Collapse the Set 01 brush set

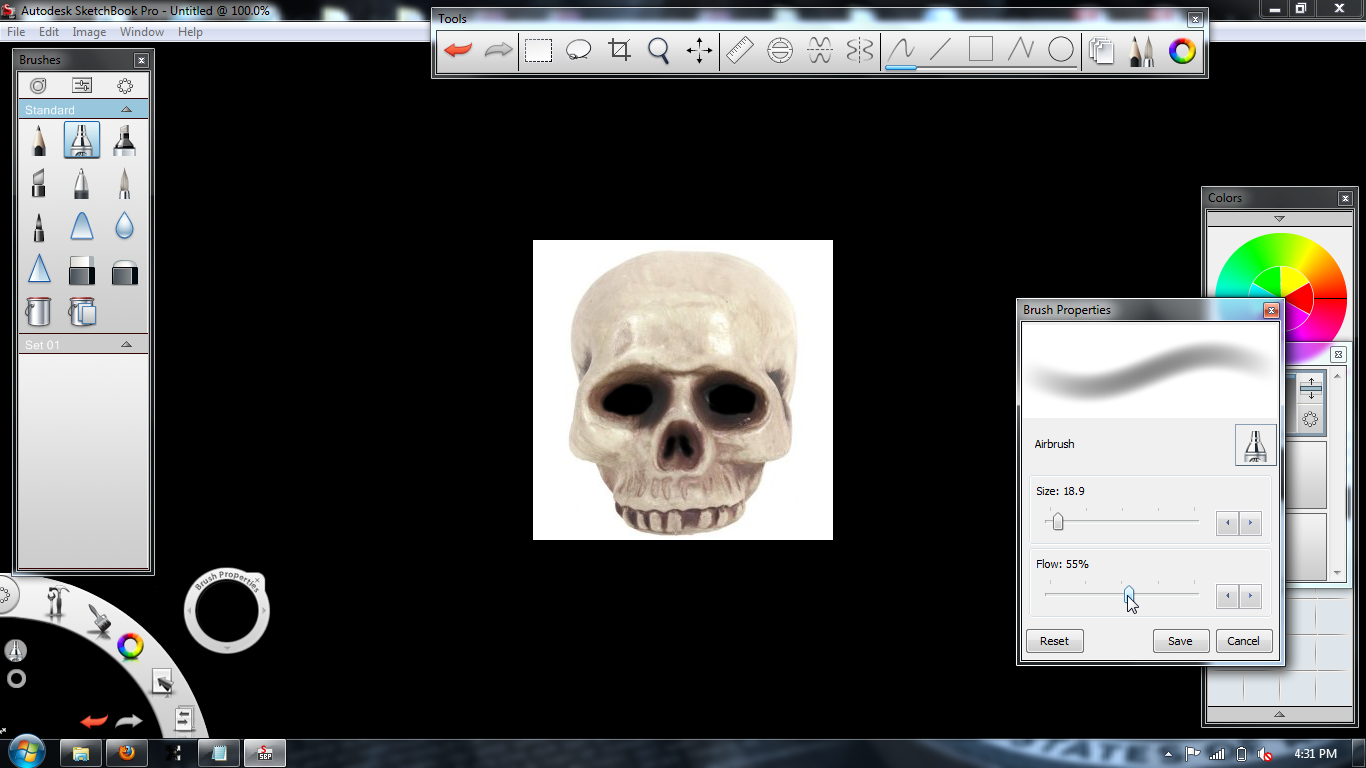point(126,344)
